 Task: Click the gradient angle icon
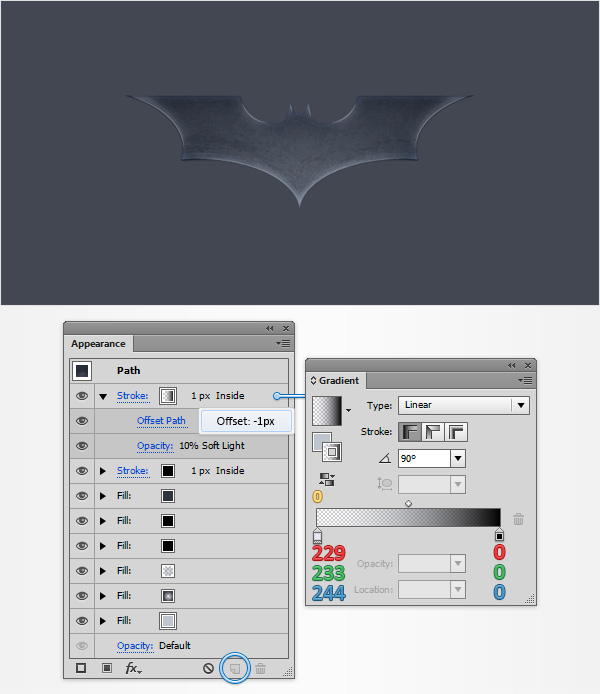[x=385, y=459]
